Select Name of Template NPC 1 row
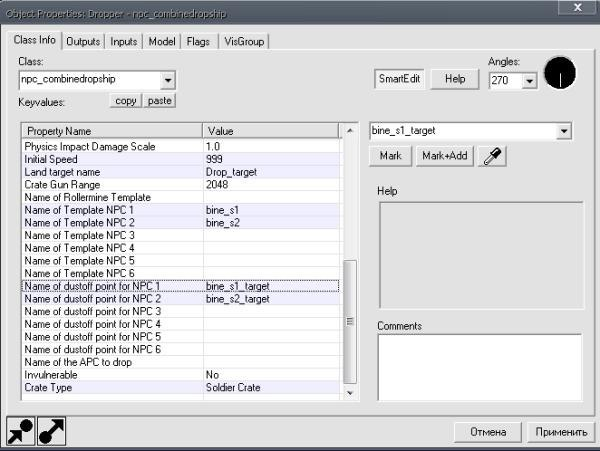This screenshot has width=600, height=451. [x=181, y=210]
